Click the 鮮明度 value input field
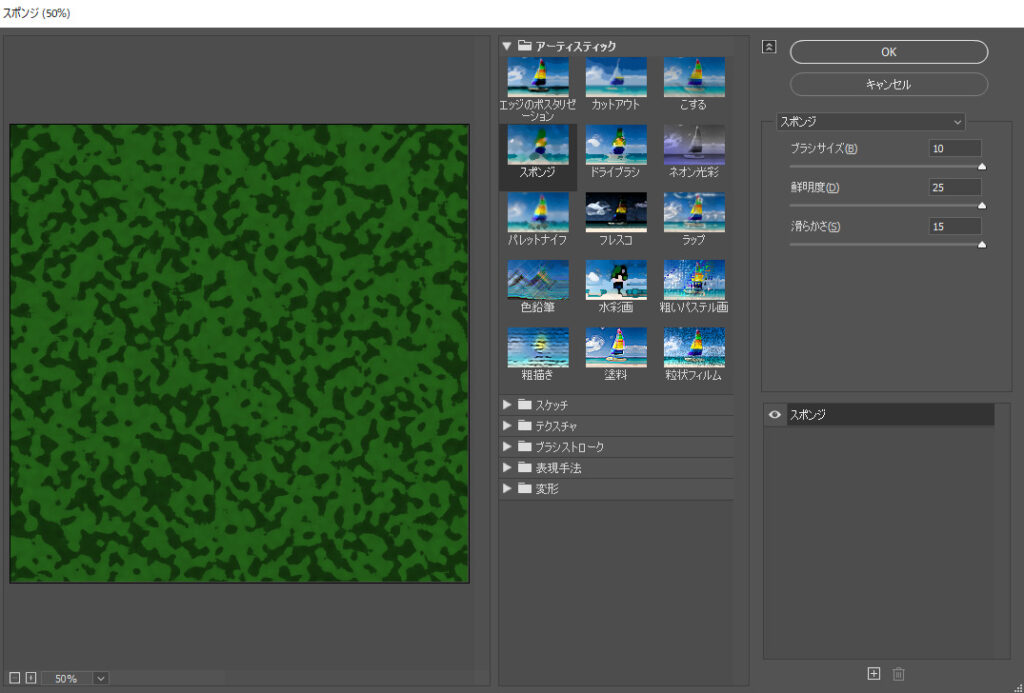Viewport: 1024px width, 693px height. [954, 187]
